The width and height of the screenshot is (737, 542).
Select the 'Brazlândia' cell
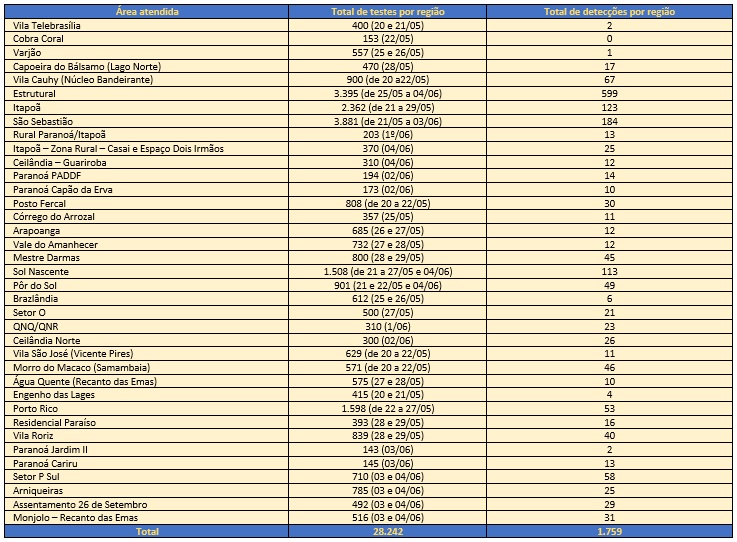(x=147, y=299)
